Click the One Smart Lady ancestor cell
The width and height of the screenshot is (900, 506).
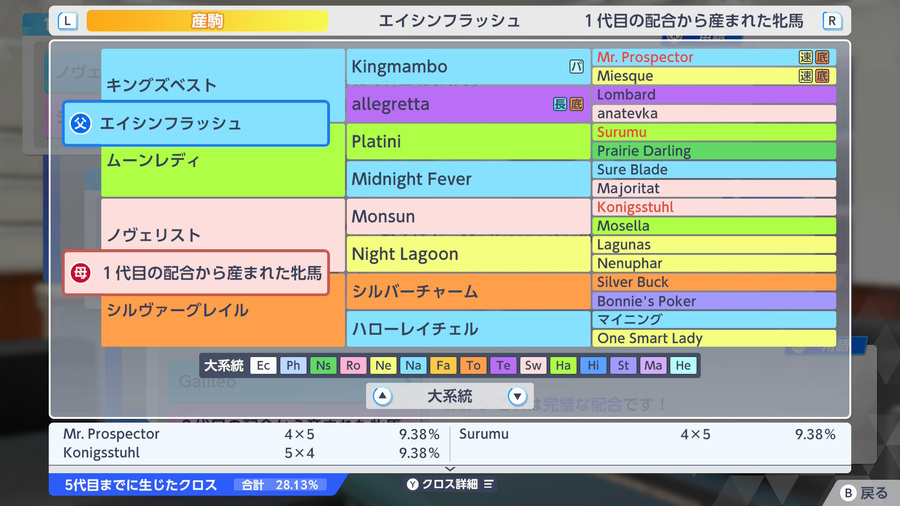(713, 338)
